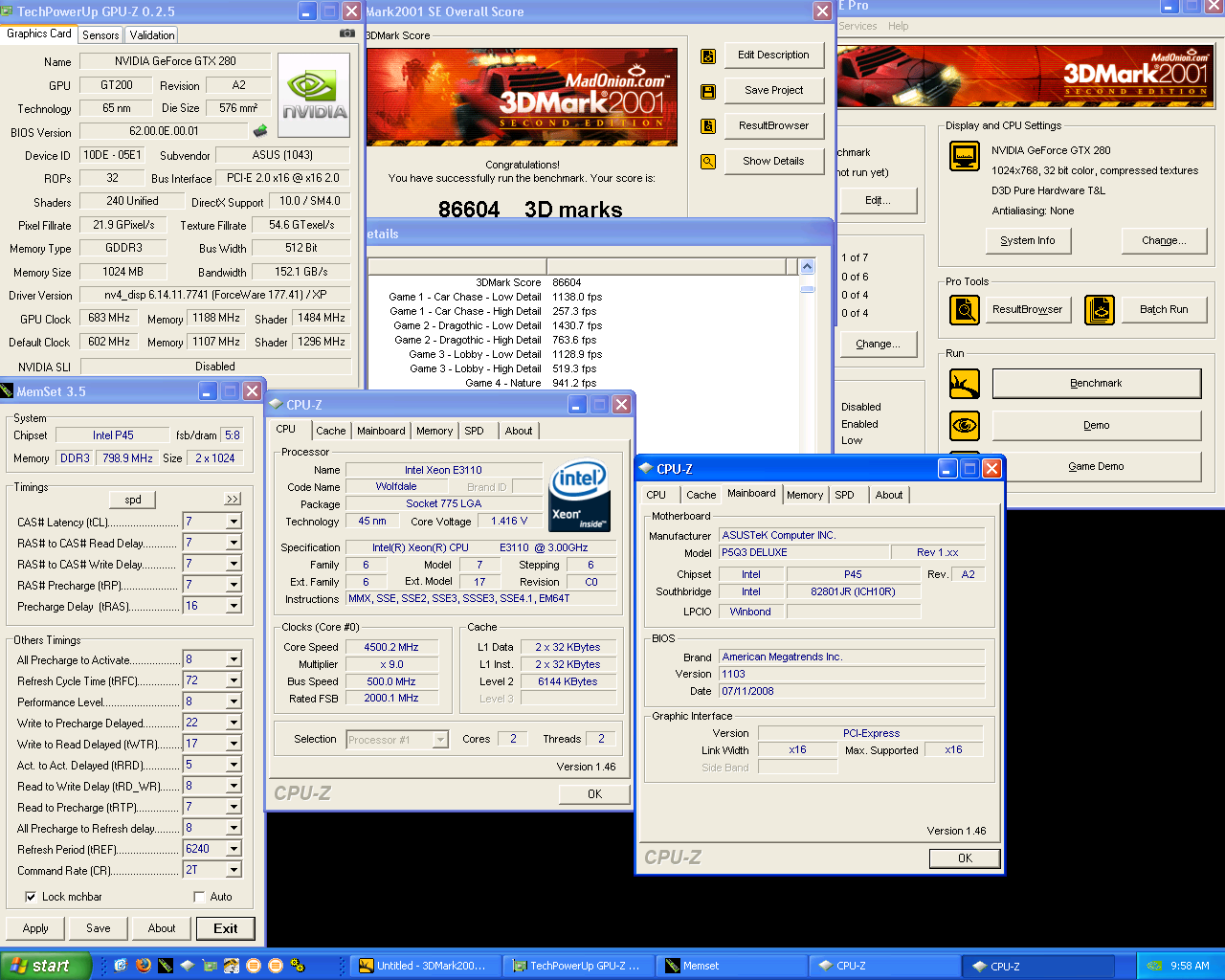Click the gears icon in quick launch
The image size is (1225, 980).
pos(298,966)
